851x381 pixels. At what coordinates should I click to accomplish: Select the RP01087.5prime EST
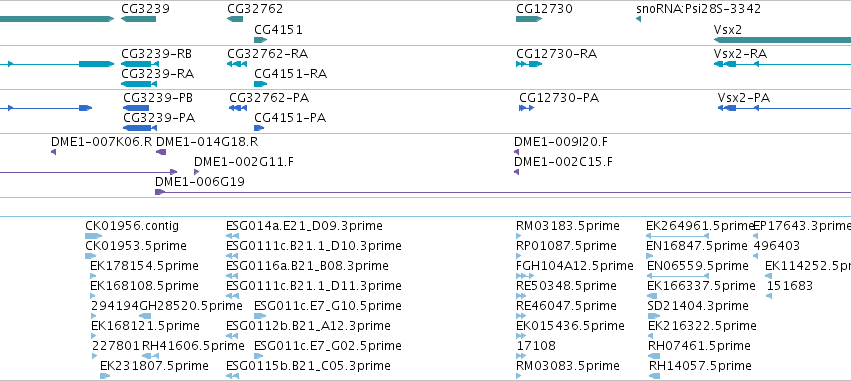point(567,245)
